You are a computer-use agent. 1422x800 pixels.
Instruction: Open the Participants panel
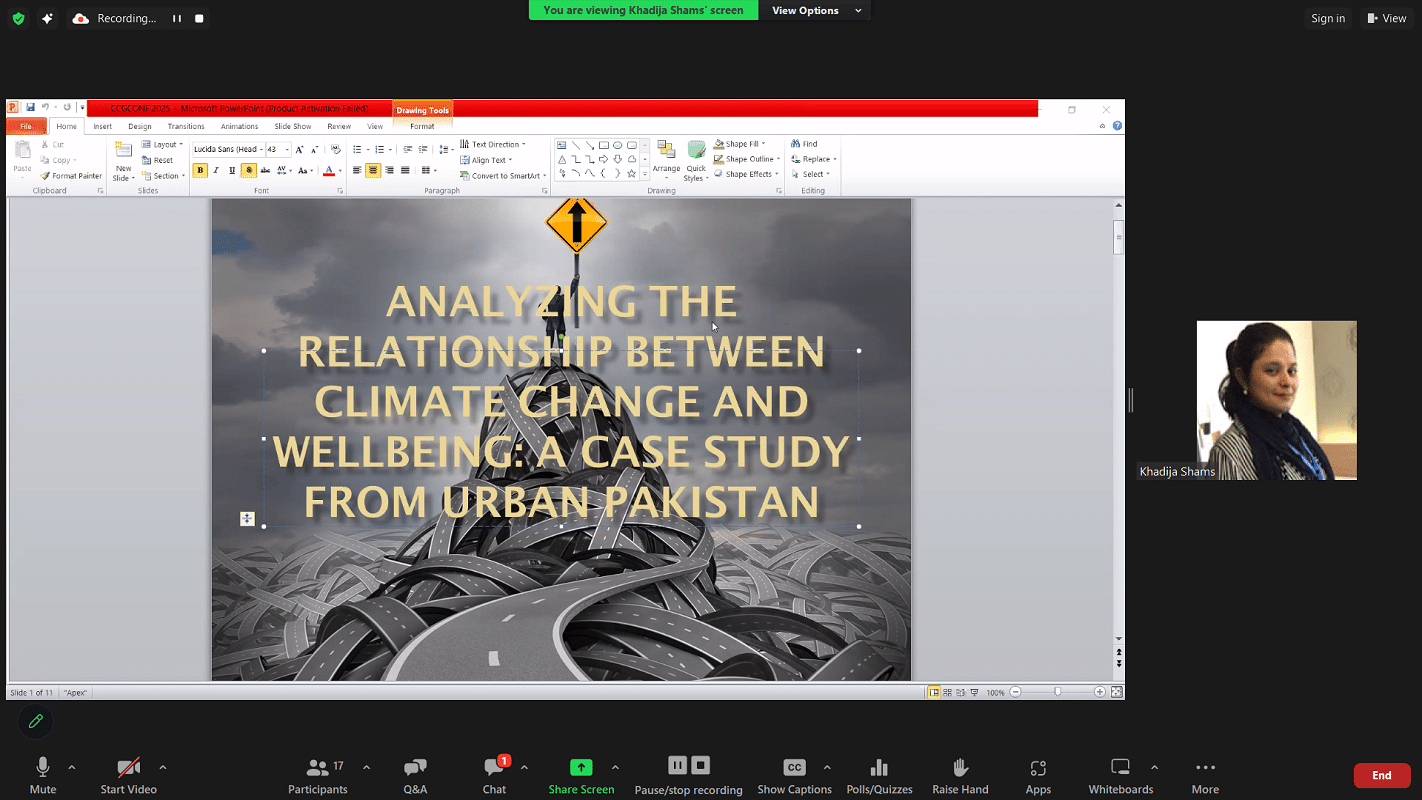(318, 768)
